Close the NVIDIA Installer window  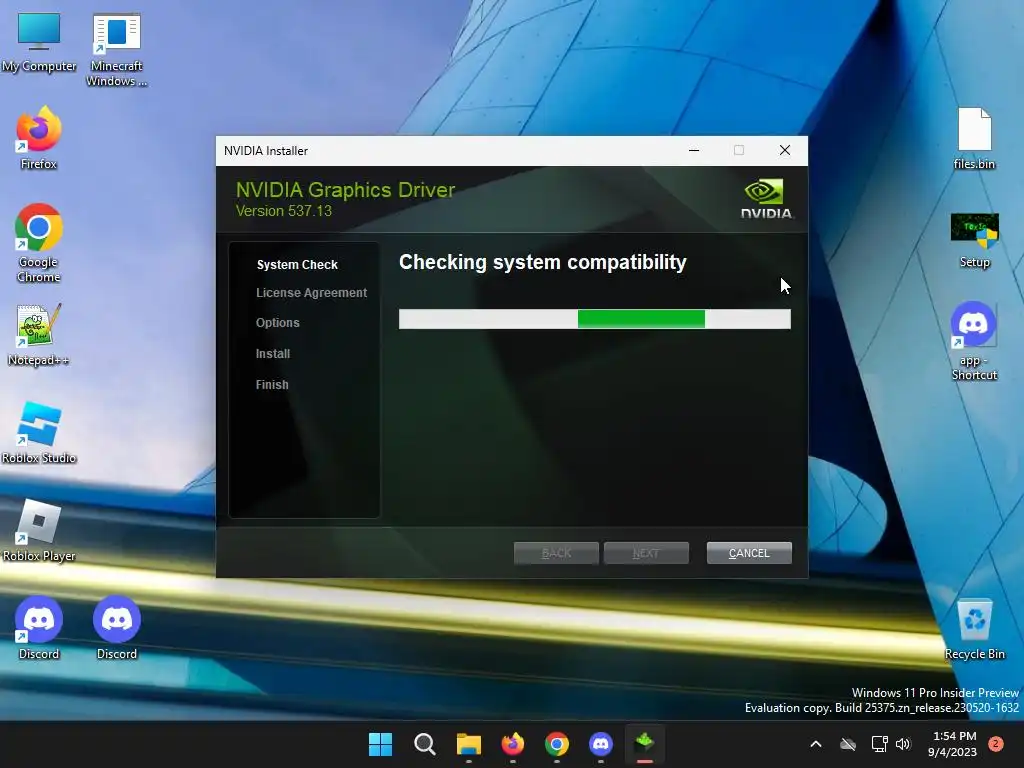pyautogui.click(x=785, y=150)
